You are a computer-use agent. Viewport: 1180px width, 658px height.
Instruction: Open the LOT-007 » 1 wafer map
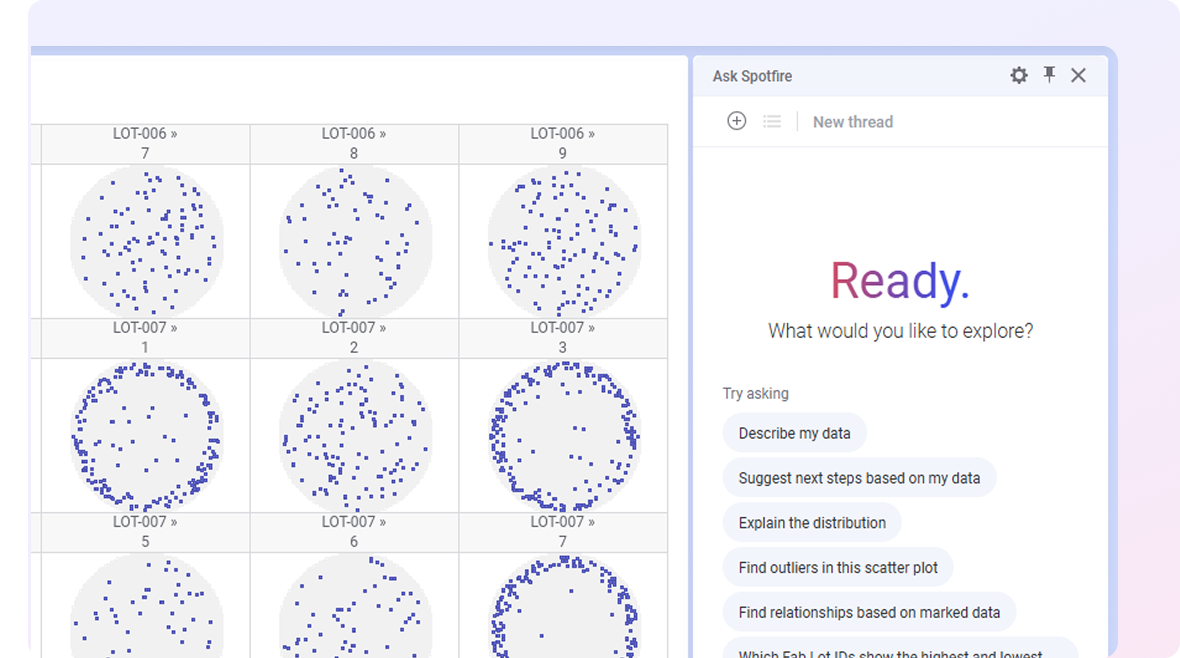(x=147, y=435)
